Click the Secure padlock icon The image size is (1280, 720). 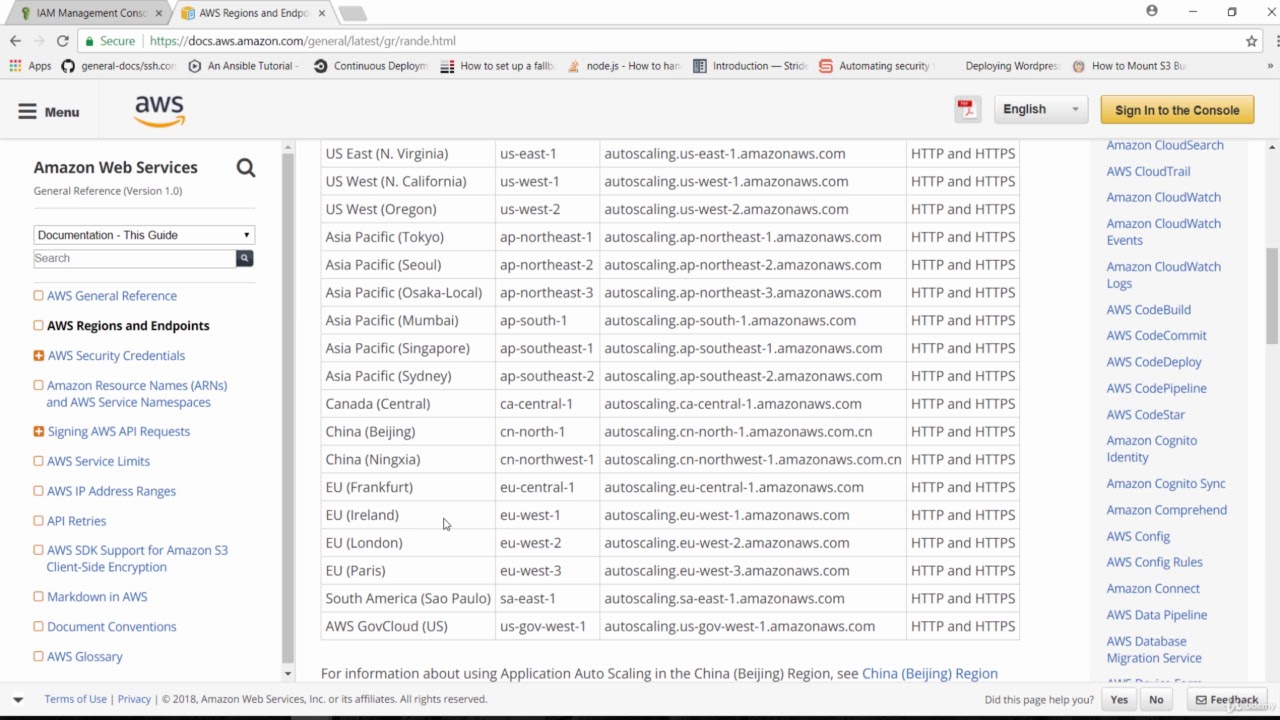pyautogui.click(x=90, y=41)
